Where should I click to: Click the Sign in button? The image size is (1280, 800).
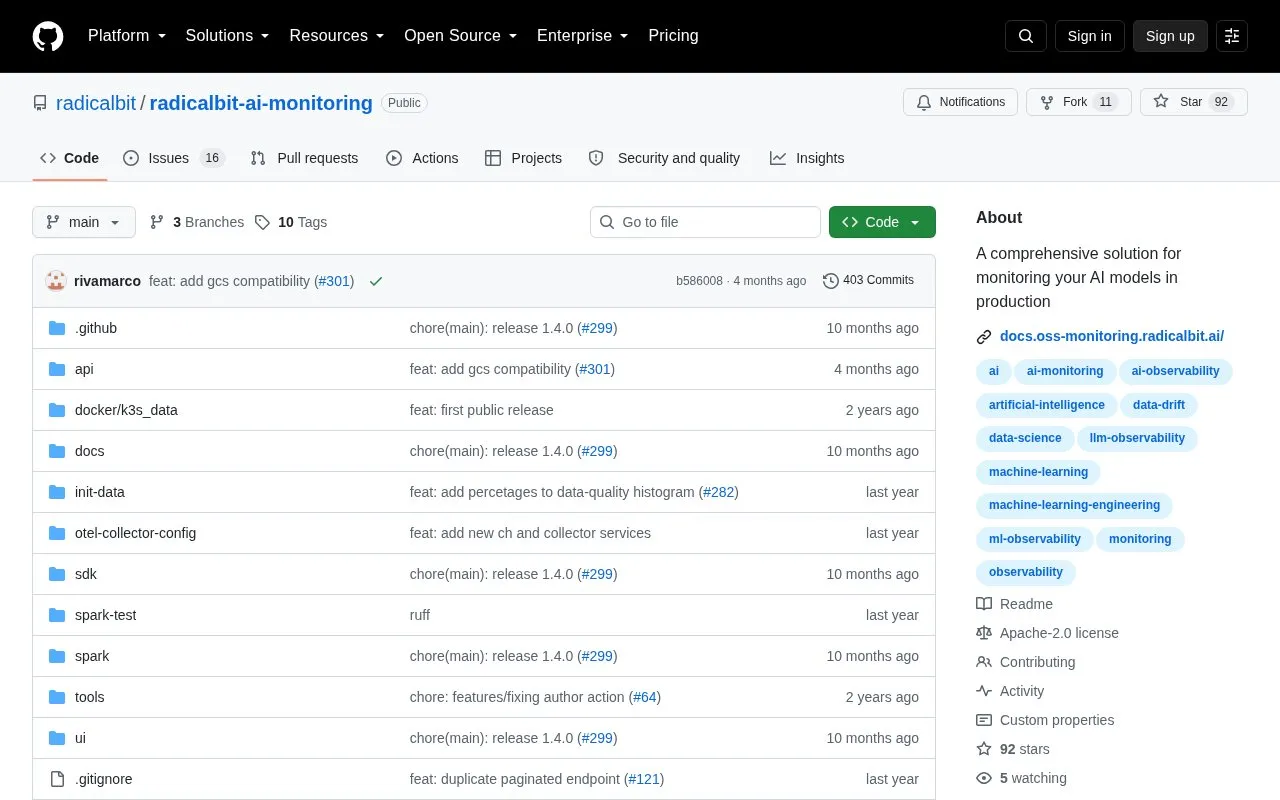click(x=1089, y=36)
